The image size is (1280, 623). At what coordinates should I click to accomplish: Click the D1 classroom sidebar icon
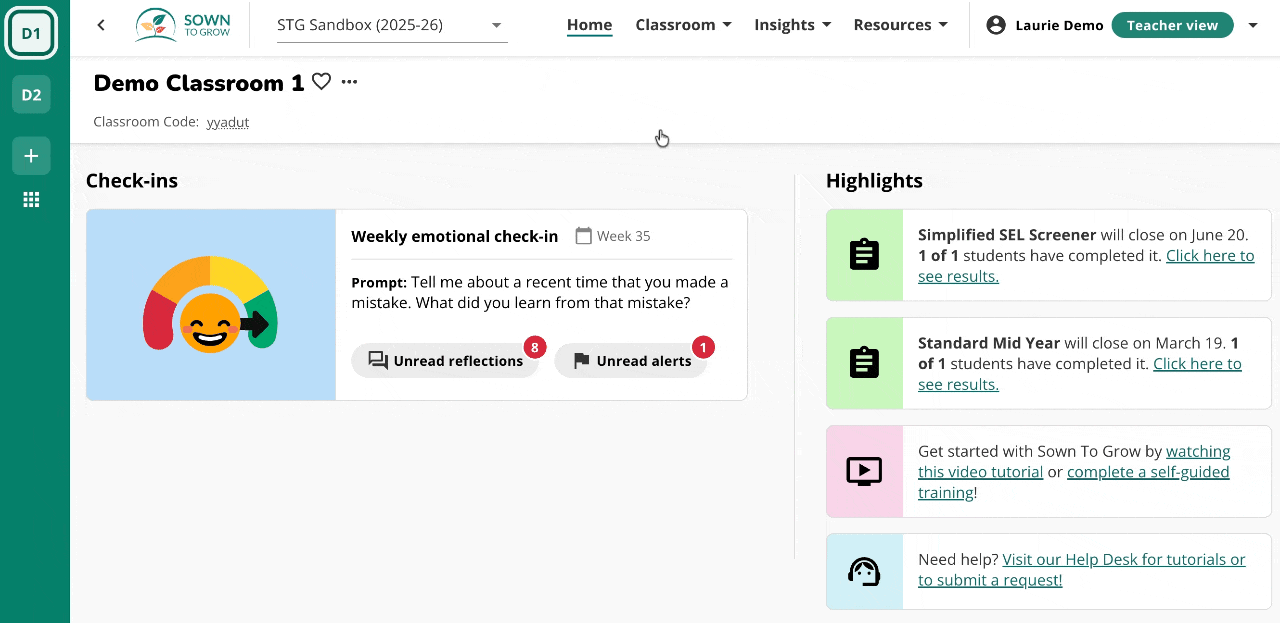31,33
